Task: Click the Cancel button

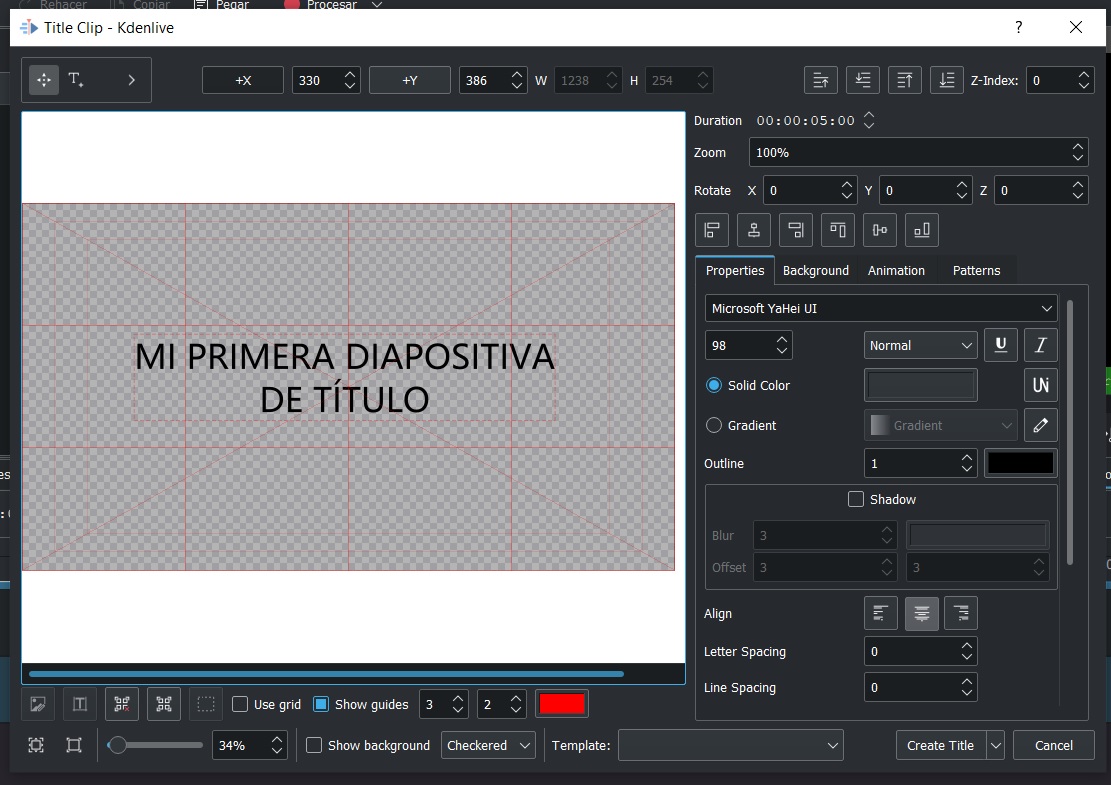Action: coord(1054,745)
